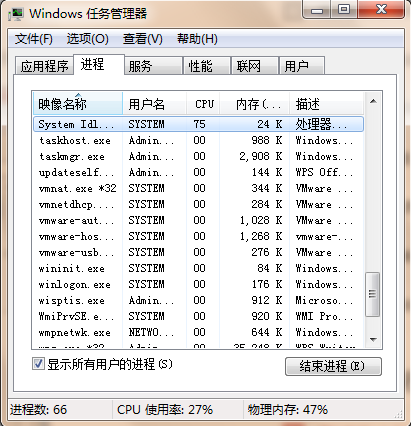Click CPU 使用率: 27% status entry
The image size is (411, 426).
tap(165, 410)
